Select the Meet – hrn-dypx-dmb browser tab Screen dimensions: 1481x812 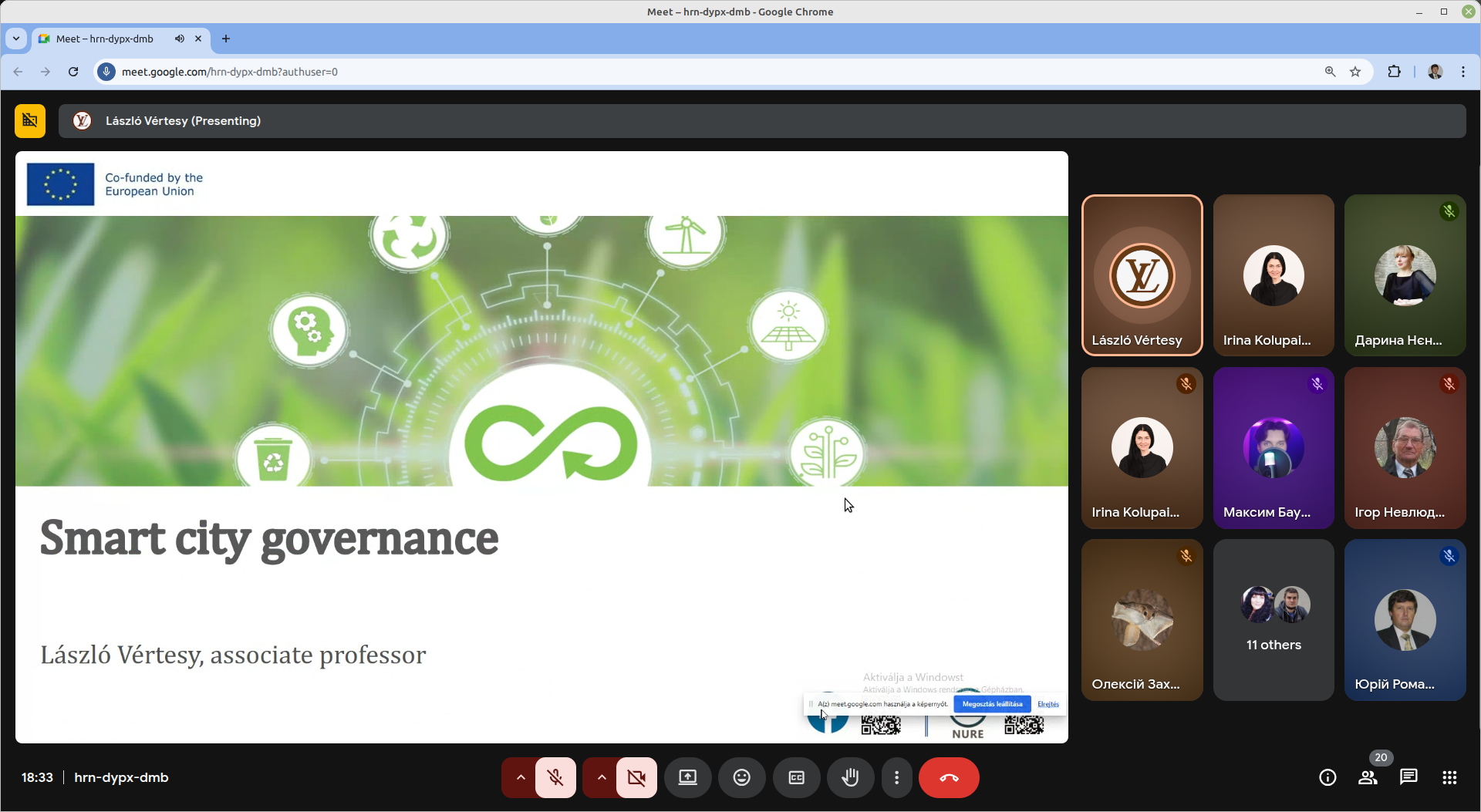[x=105, y=39]
